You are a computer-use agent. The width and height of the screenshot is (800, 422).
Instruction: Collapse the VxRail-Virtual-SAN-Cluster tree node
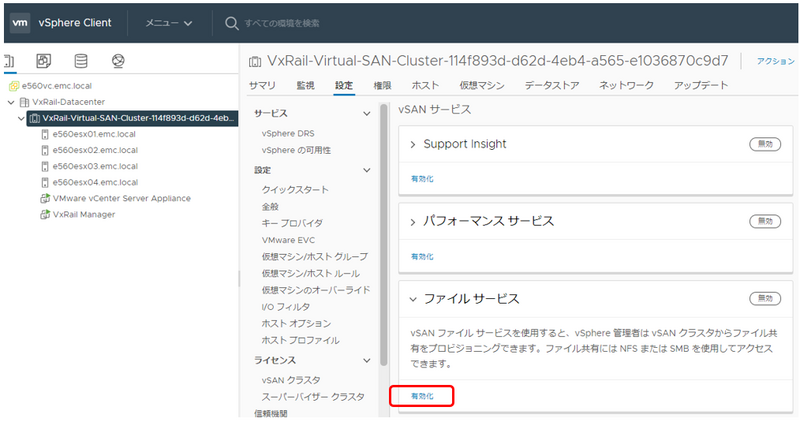click(20, 118)
